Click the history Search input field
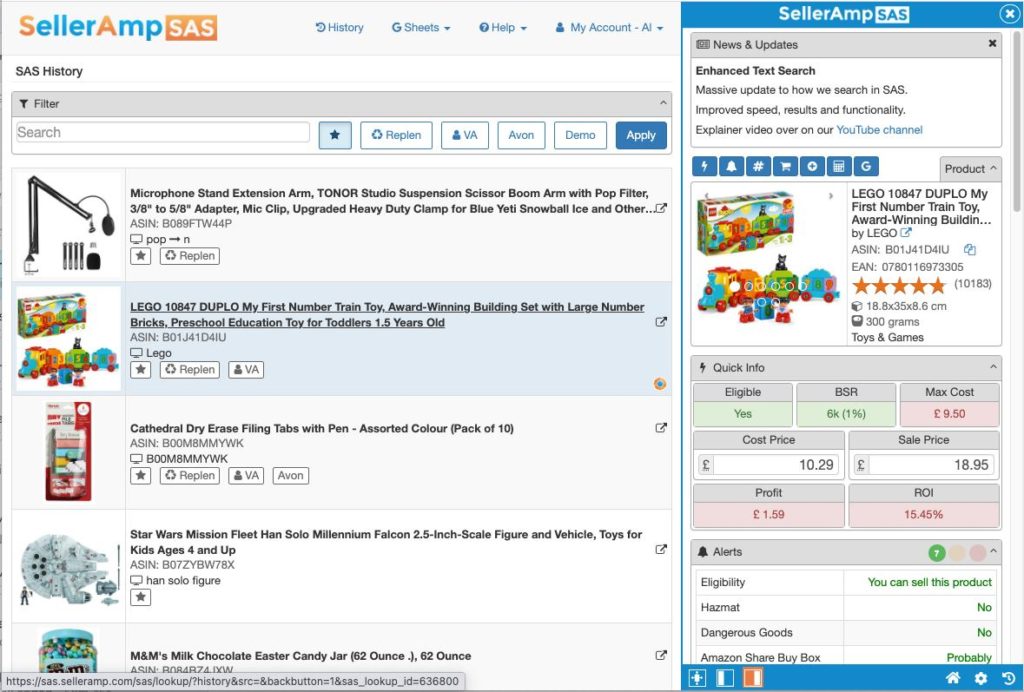 pyautogui.click(x=163, y=132)
